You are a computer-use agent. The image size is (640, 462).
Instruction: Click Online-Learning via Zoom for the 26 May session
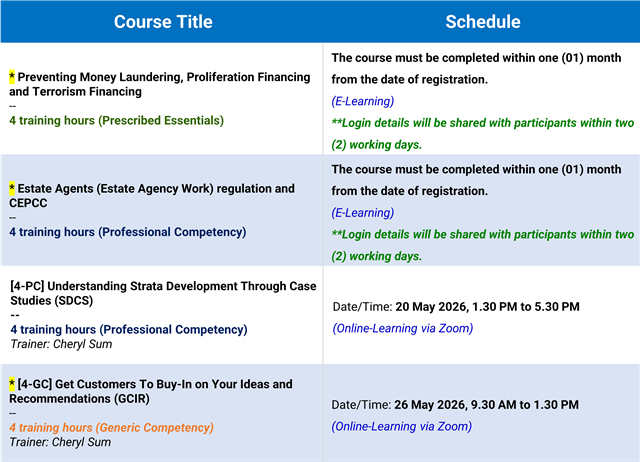click(402, 426)
